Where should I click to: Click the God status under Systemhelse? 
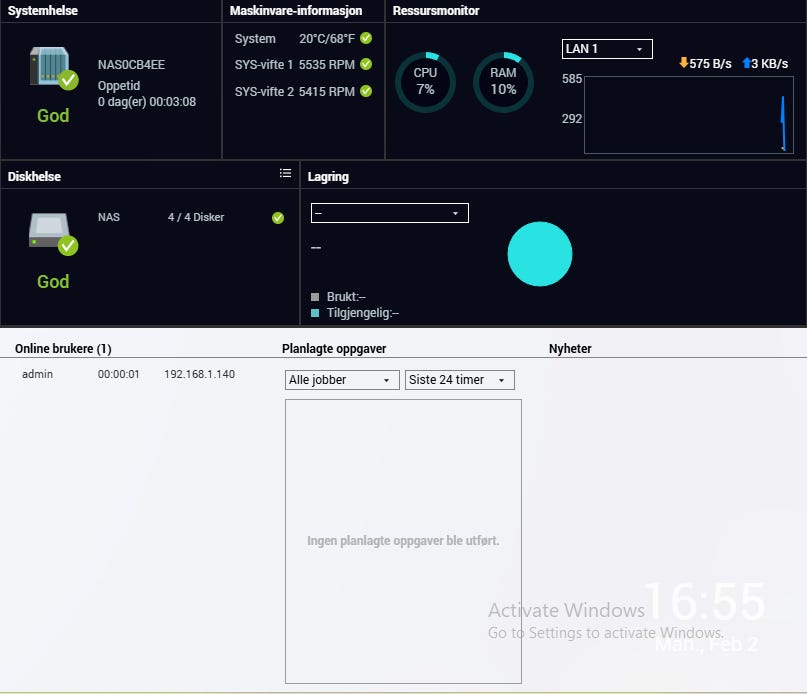tap(53, 116)
